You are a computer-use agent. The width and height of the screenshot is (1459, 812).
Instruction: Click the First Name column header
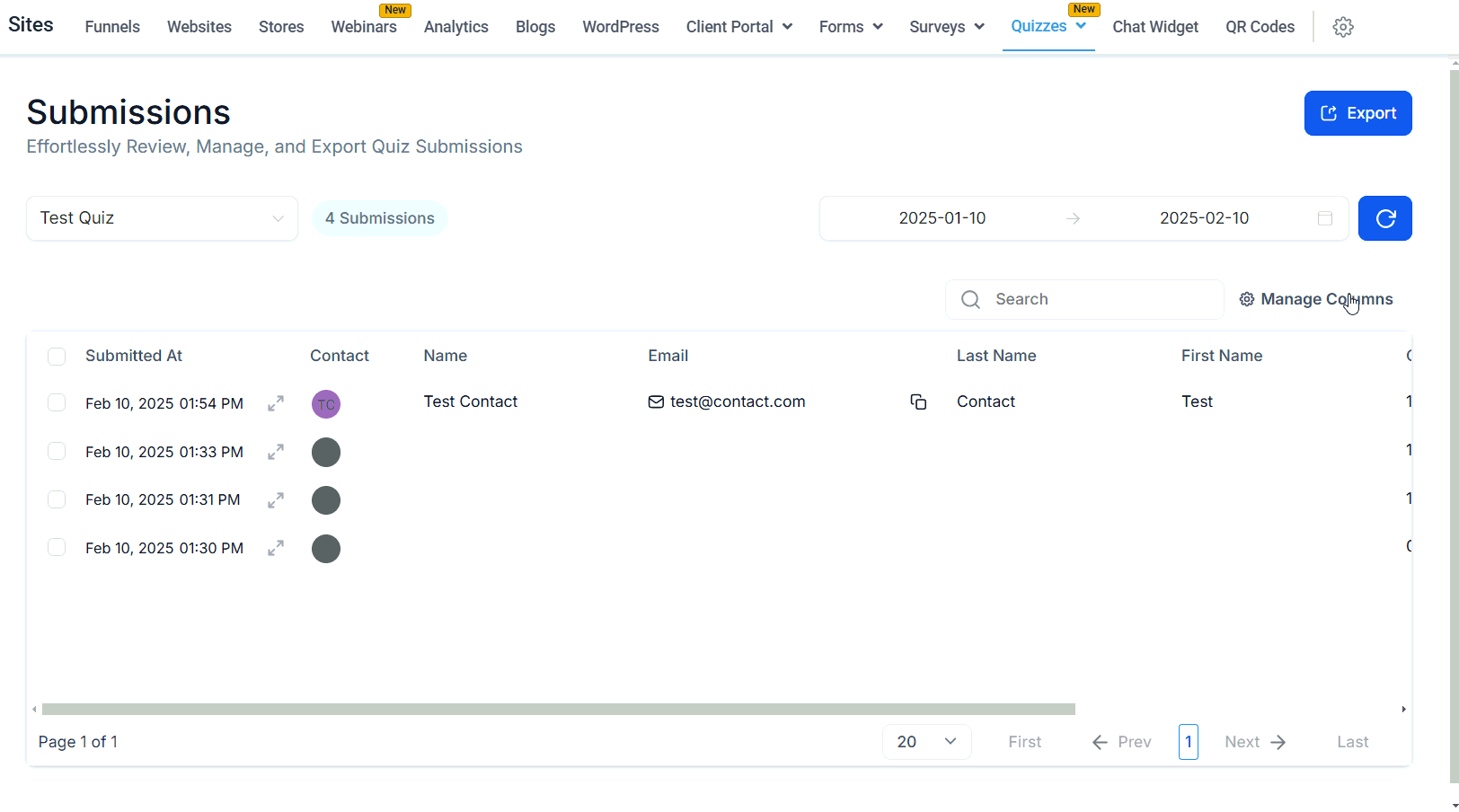tap(1222, 356)
